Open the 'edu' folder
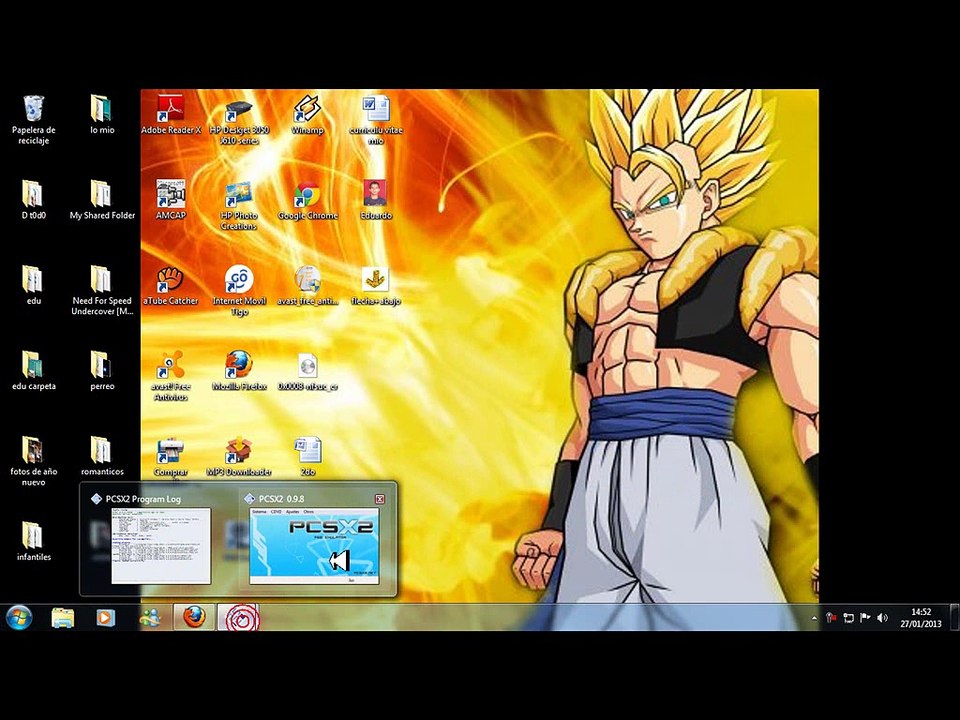Viewport: 960px width, 720px height. coord(34,280)
